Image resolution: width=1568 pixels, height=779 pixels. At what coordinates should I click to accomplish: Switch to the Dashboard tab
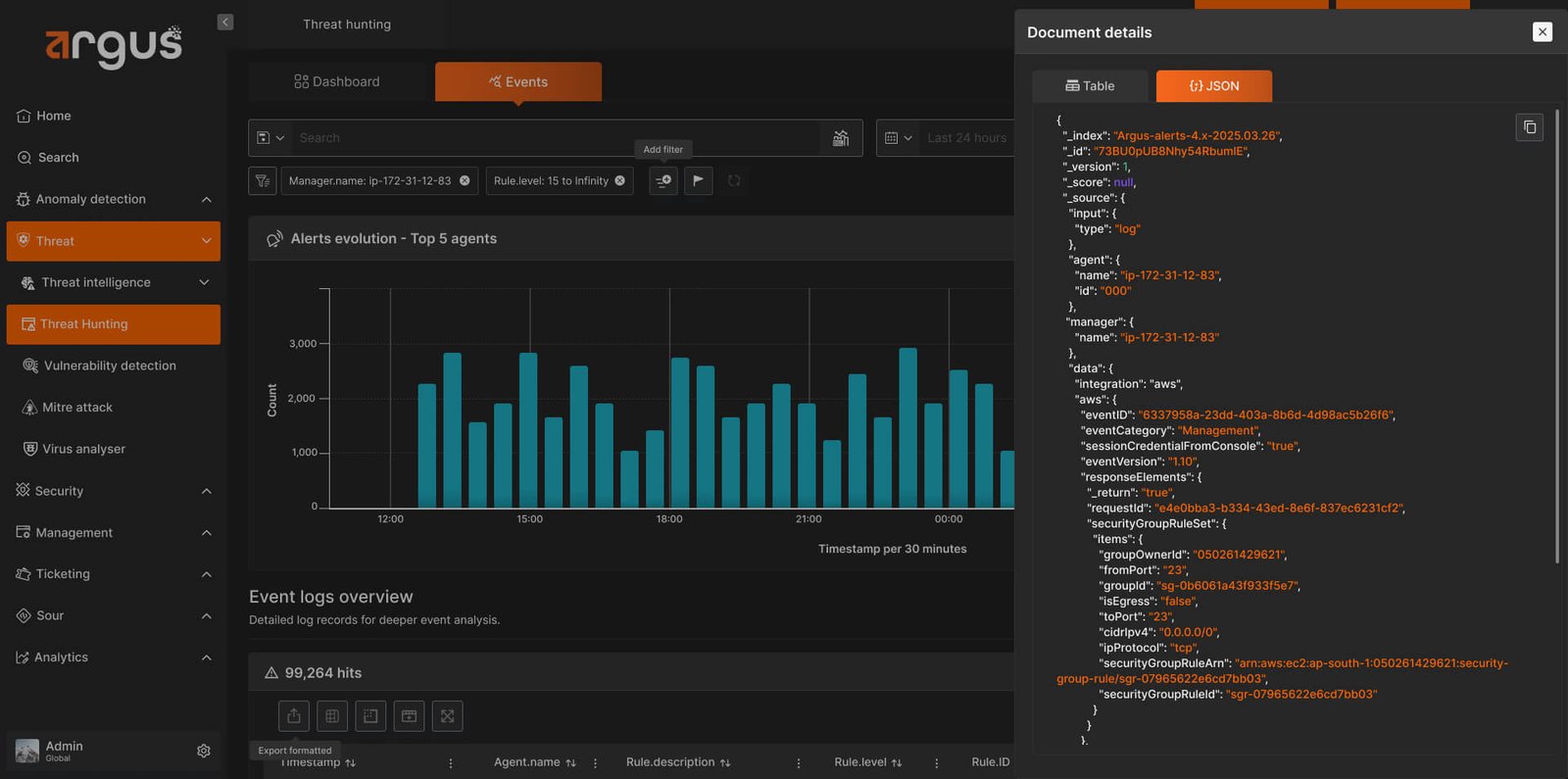click(x=337, y=81)
